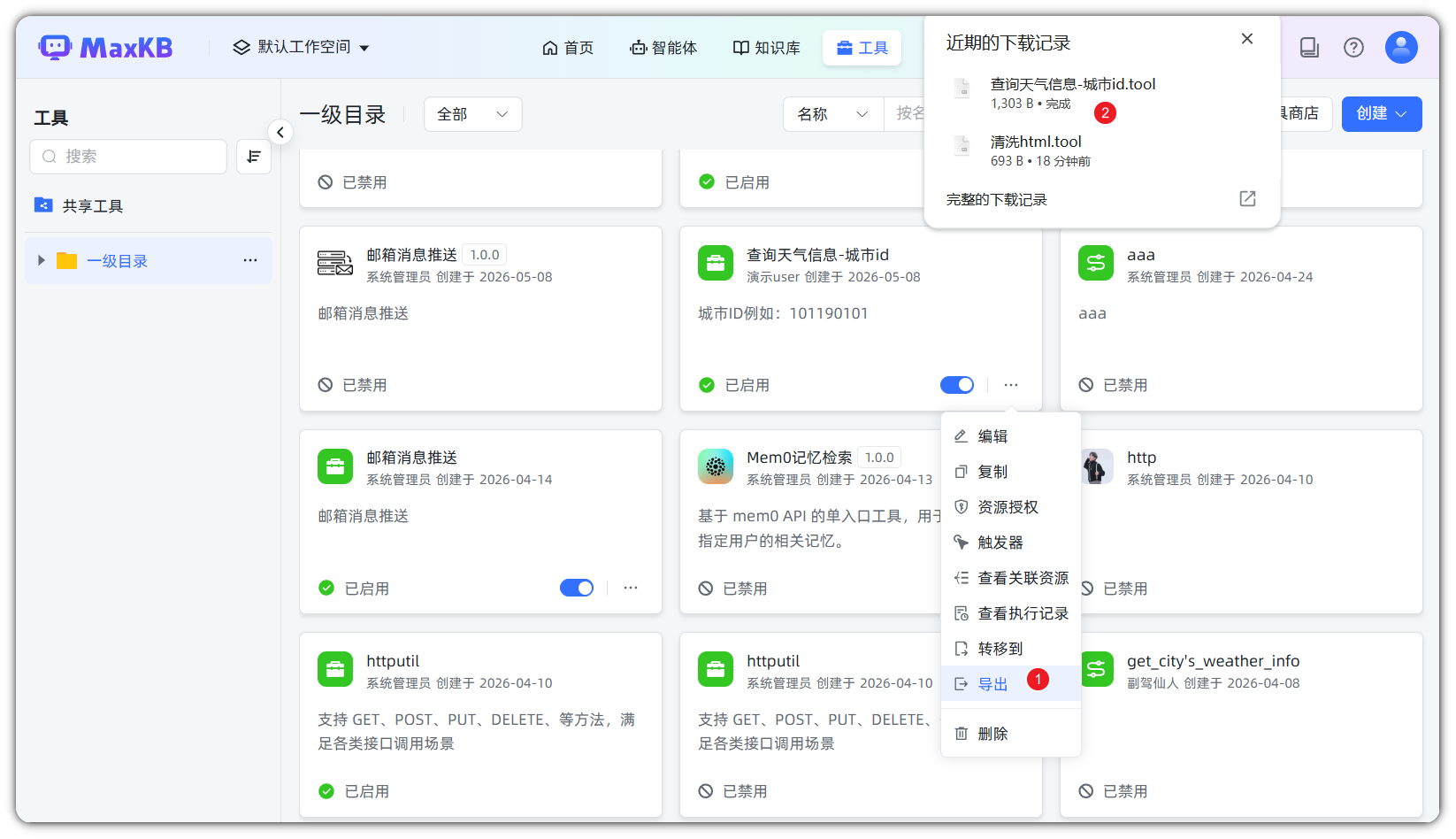Viewport: 1456px width, 839px height.
Task: Switch to the 智能体 tab
Action: point(663,48)
